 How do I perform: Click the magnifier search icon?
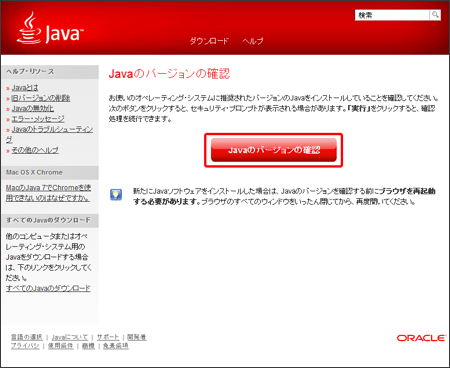tap(435, 15)
